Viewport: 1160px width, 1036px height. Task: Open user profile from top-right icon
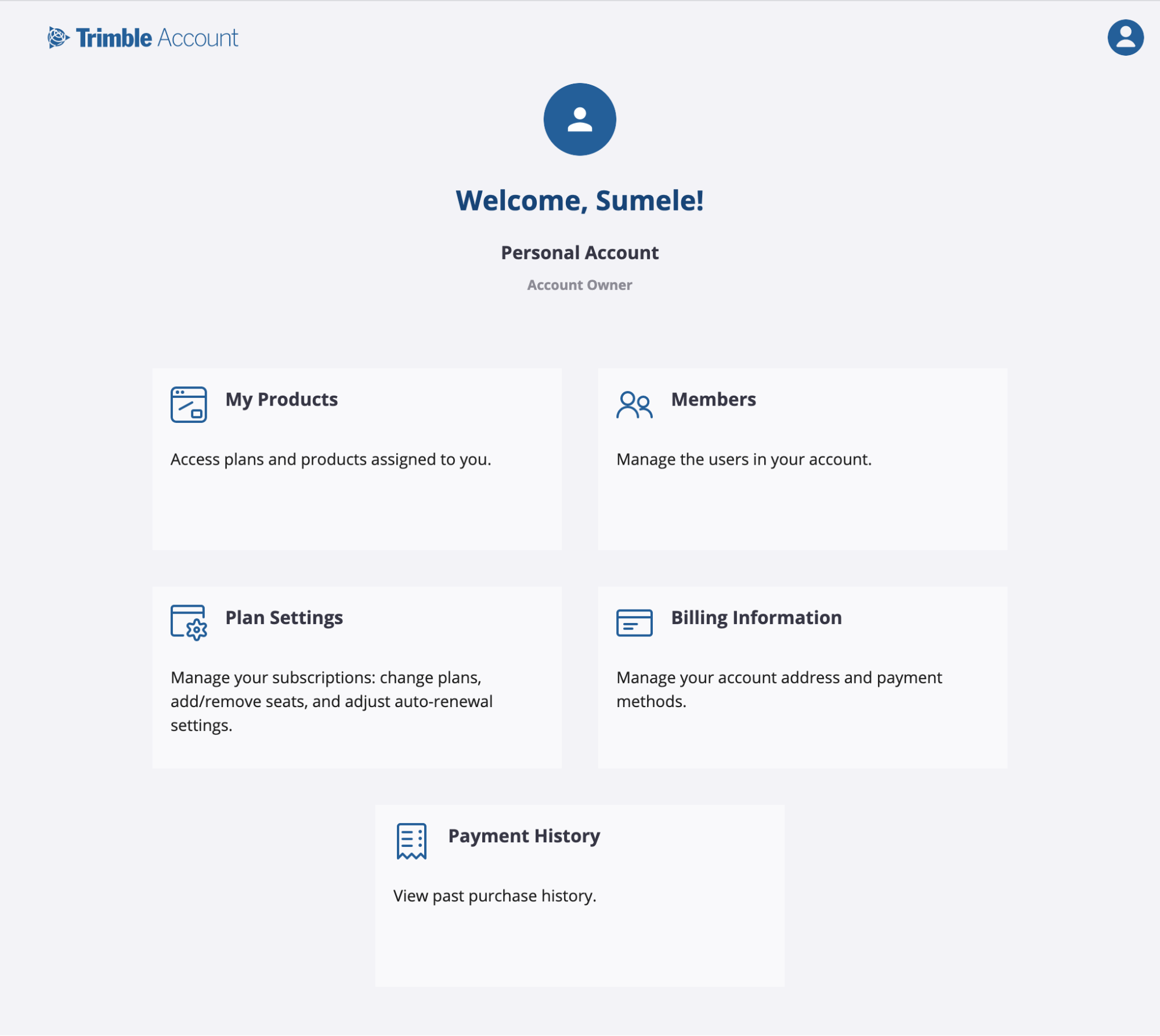[1124, 37]
